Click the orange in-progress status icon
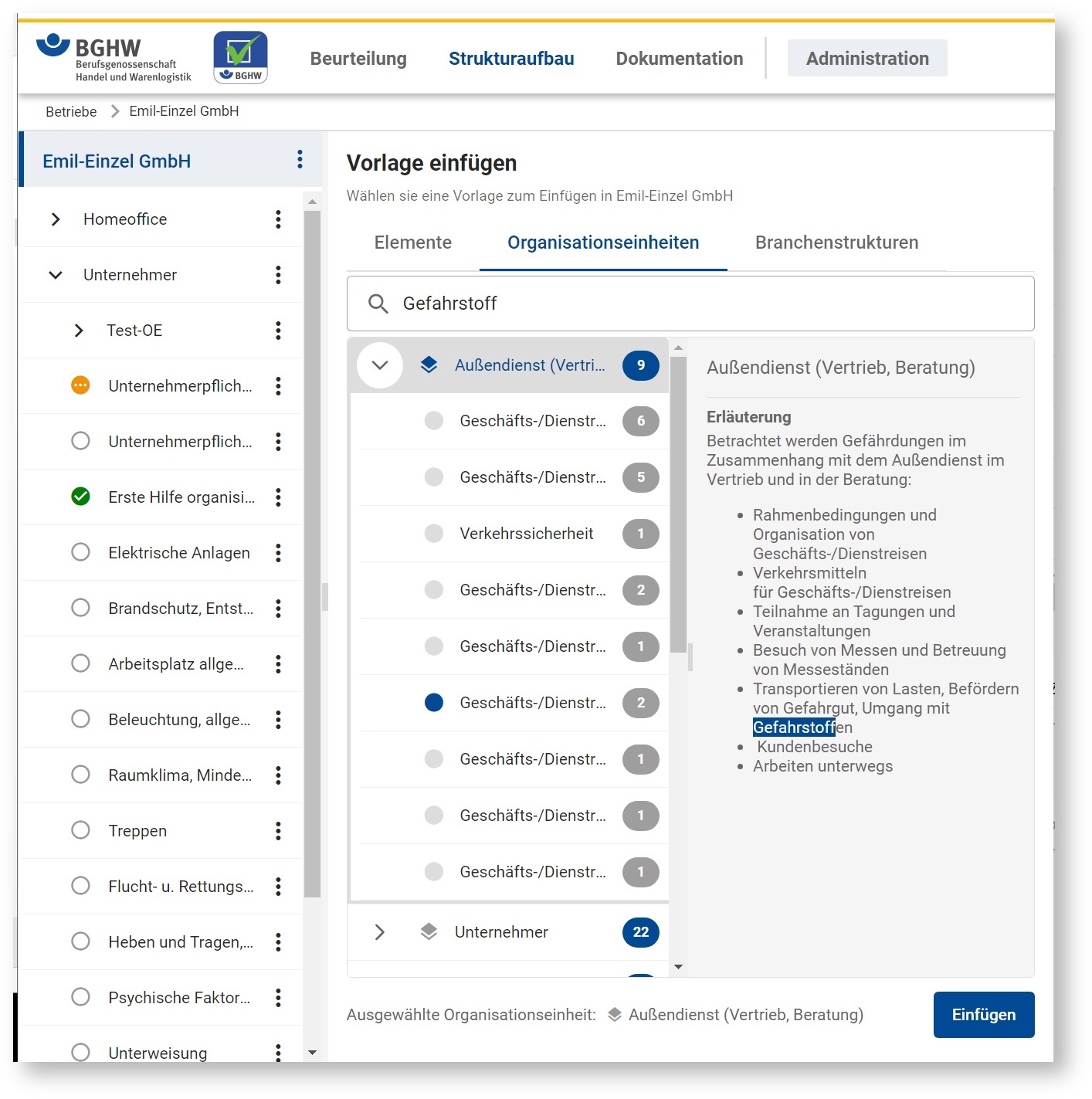This screenshot has height=1099, width=1092. (80, 385)
